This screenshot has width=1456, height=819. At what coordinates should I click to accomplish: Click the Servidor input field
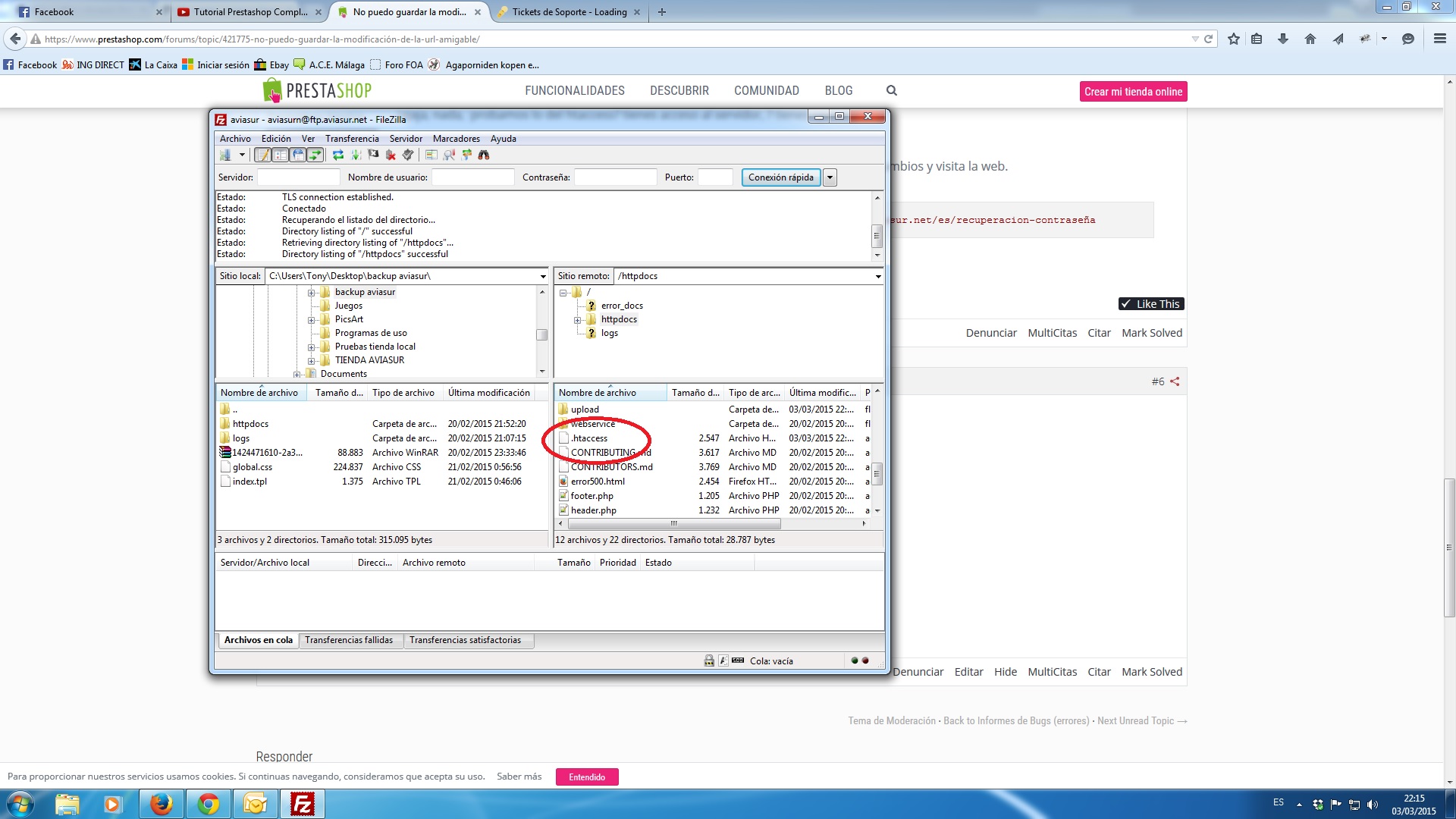[x=298, y=177]
